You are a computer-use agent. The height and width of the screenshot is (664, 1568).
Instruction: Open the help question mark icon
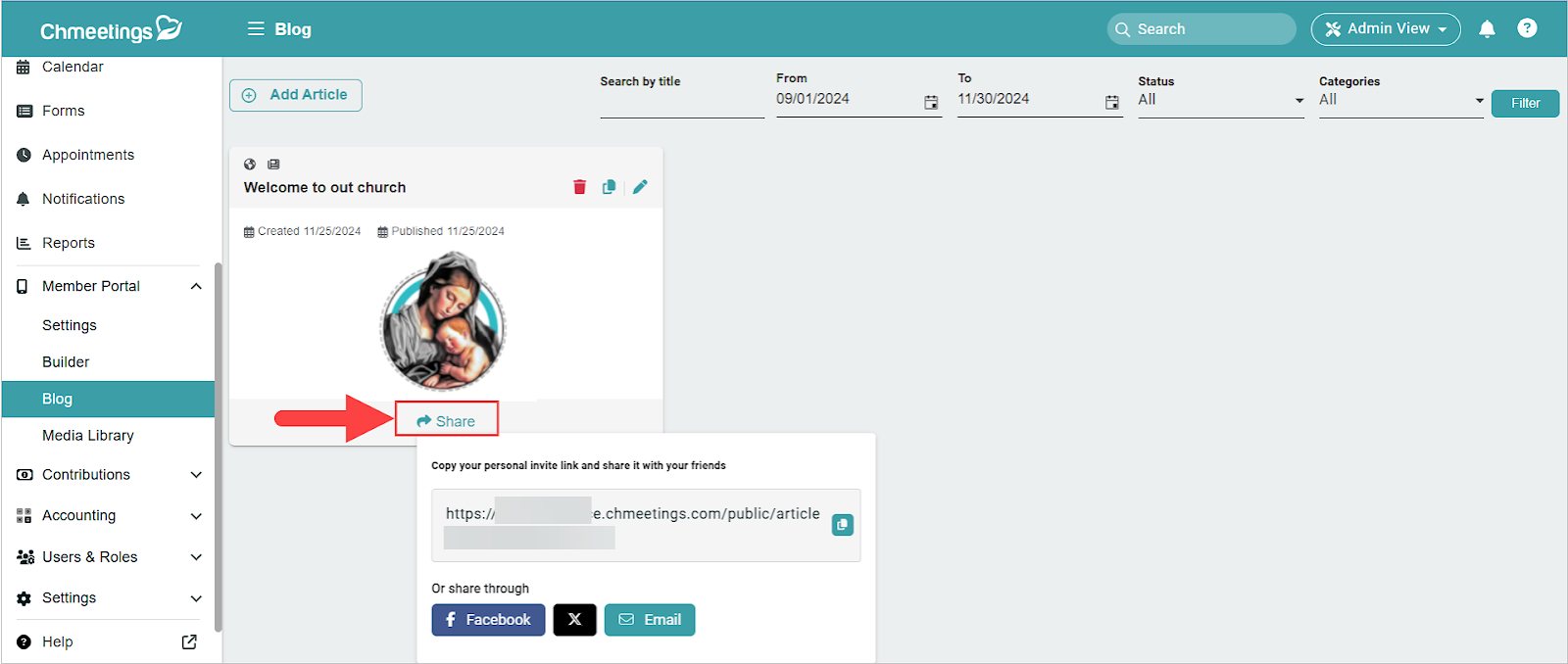(x=1527, y=28)
